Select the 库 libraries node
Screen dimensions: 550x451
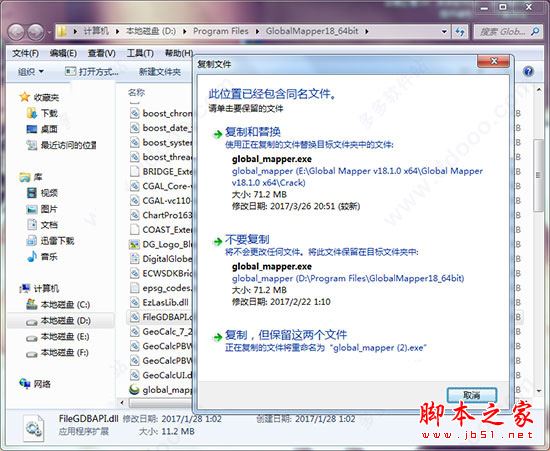pyautogui.click(x=31, y=177)
